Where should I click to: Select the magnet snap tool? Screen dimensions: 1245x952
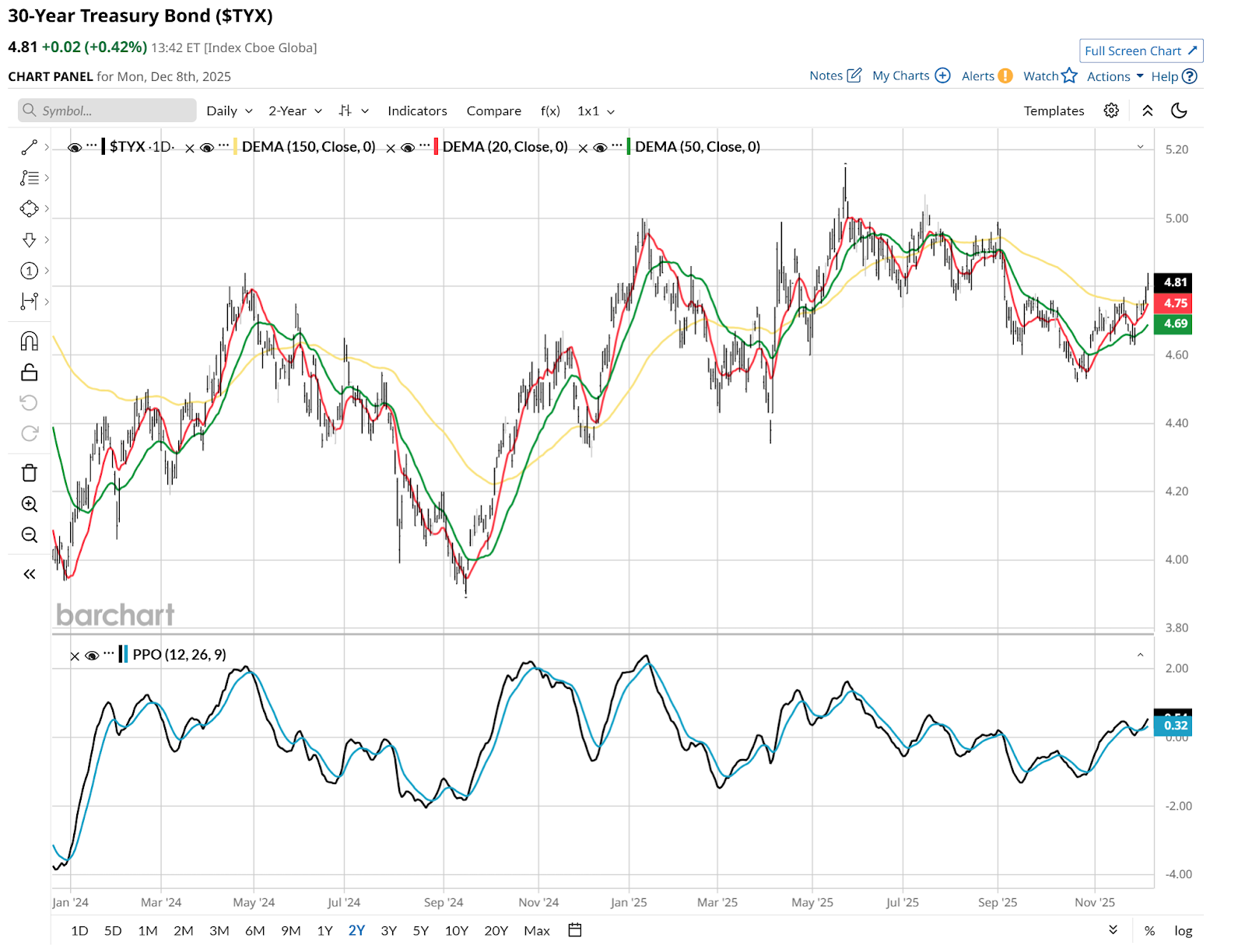point(29,341)
